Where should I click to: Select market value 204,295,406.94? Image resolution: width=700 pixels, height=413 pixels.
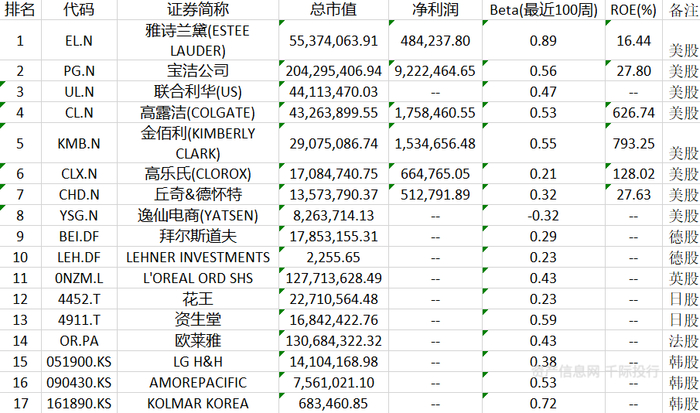coord(333,71)
